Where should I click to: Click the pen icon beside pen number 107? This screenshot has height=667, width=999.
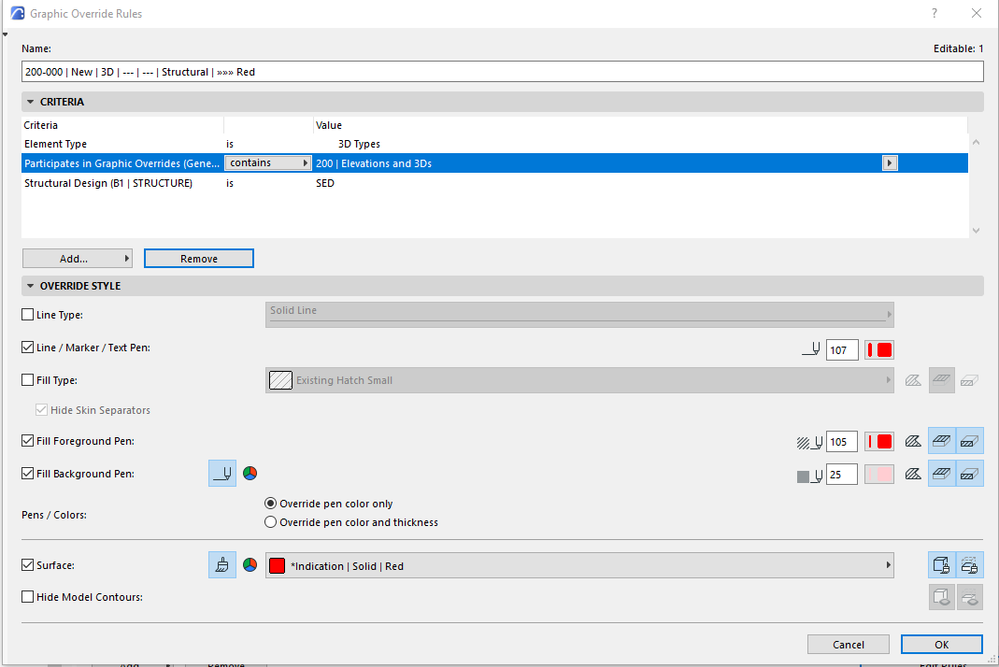pos(810,349)
